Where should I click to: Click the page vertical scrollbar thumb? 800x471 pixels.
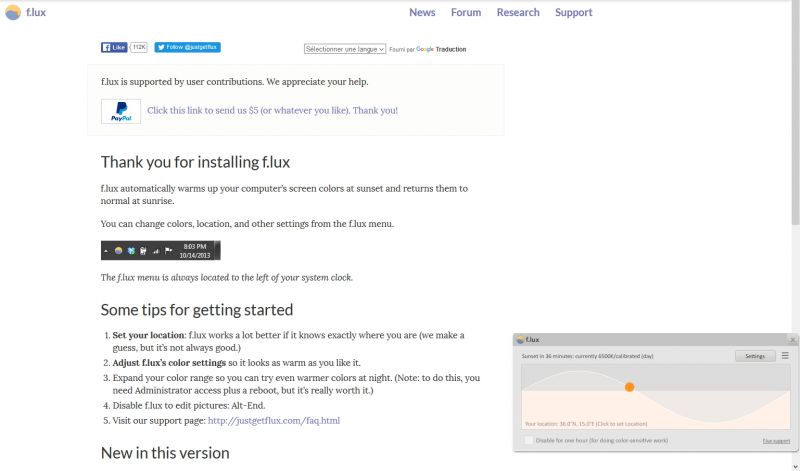point(795,113)
